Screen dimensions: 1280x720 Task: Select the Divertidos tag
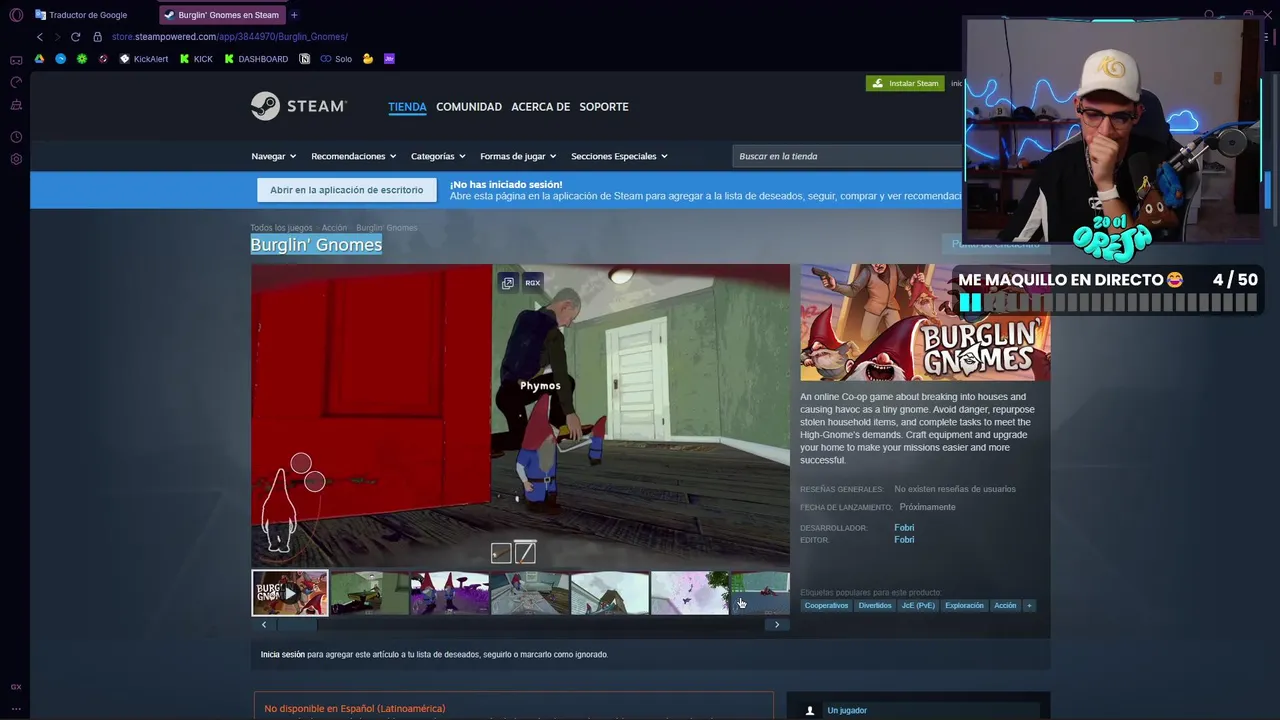coord(875,605)
